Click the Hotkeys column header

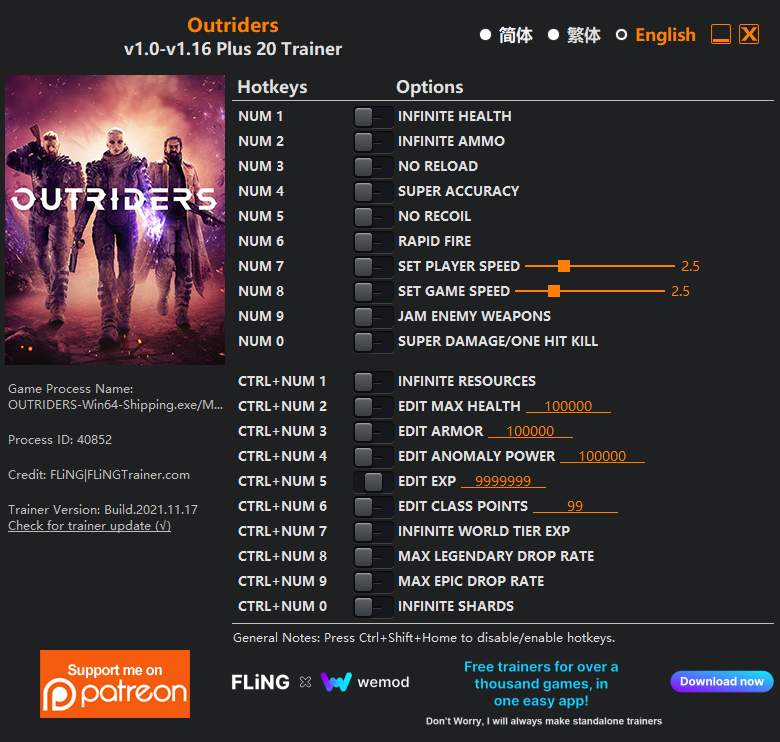coord(272,87)
